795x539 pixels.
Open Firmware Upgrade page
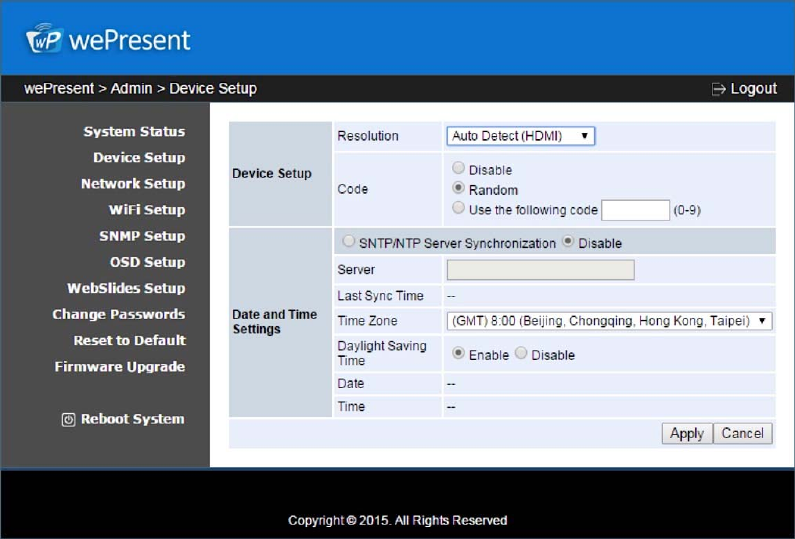click(x=120, y=367)
